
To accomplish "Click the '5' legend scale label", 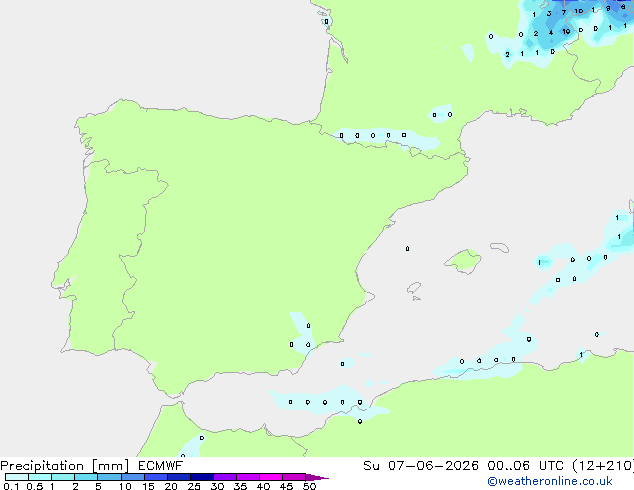I will click(98, 486).
